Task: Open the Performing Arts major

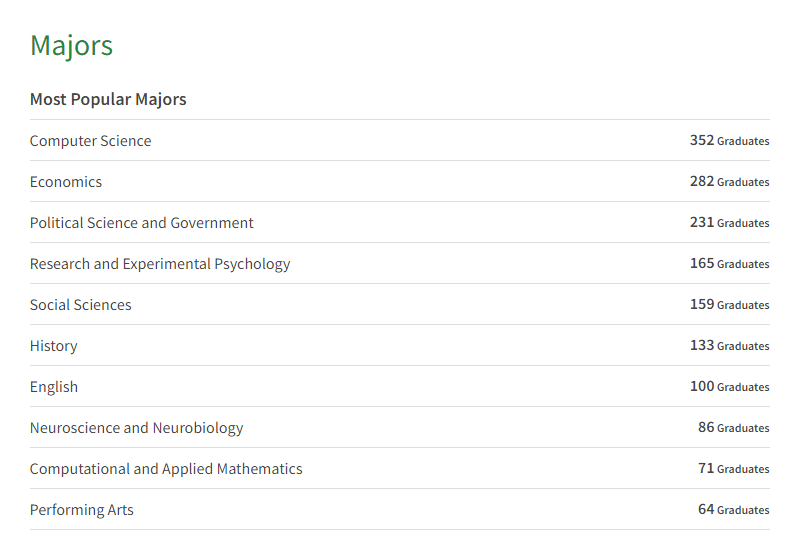Action: click(81, 510)
